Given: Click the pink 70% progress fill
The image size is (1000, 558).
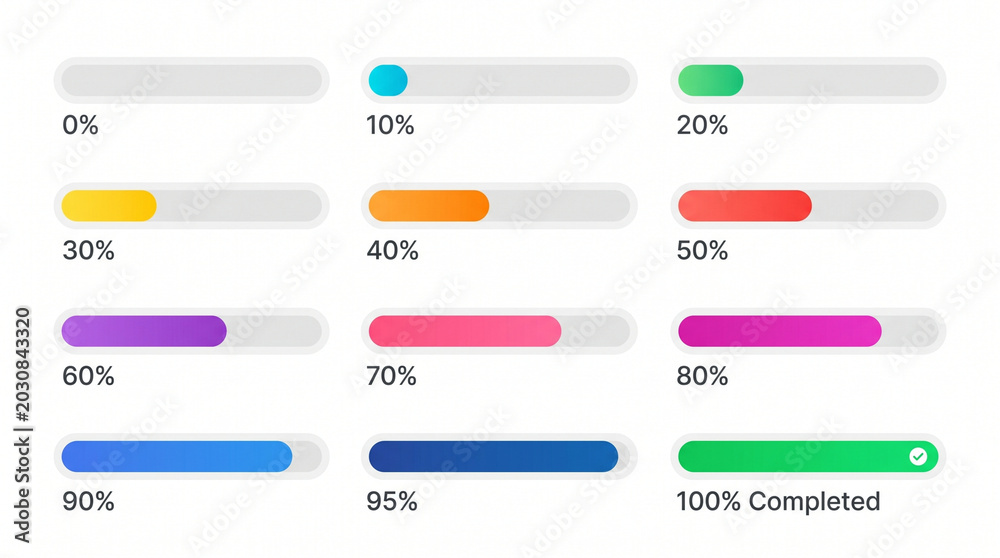Looking at the screenshot, I should click(465, 331).
